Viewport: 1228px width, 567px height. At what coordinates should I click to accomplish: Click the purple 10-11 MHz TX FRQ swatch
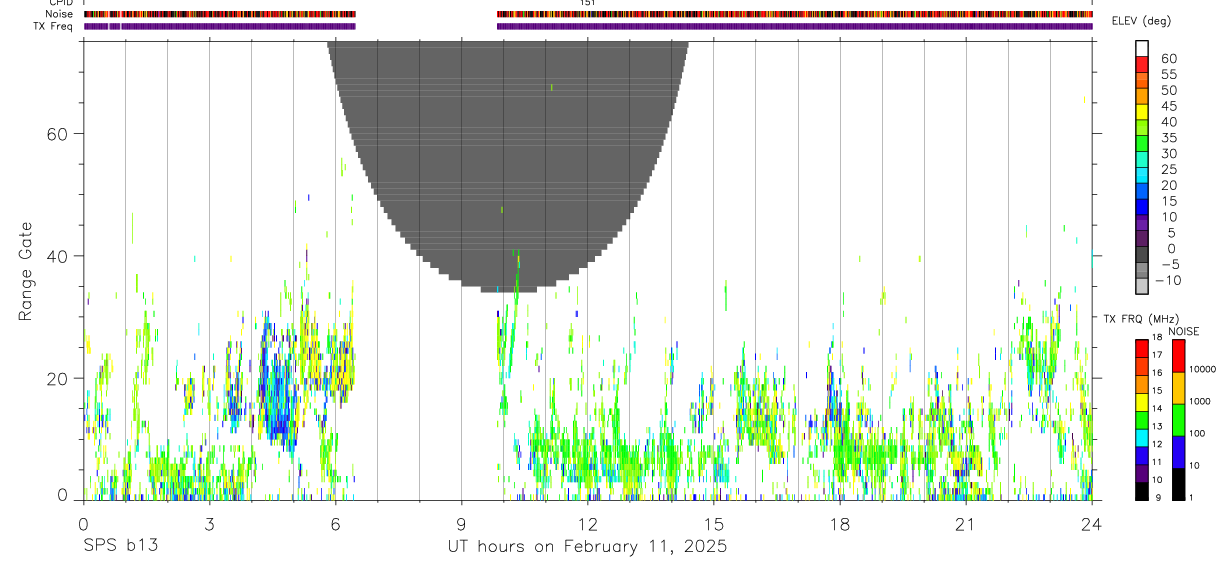click(1142, 473)
